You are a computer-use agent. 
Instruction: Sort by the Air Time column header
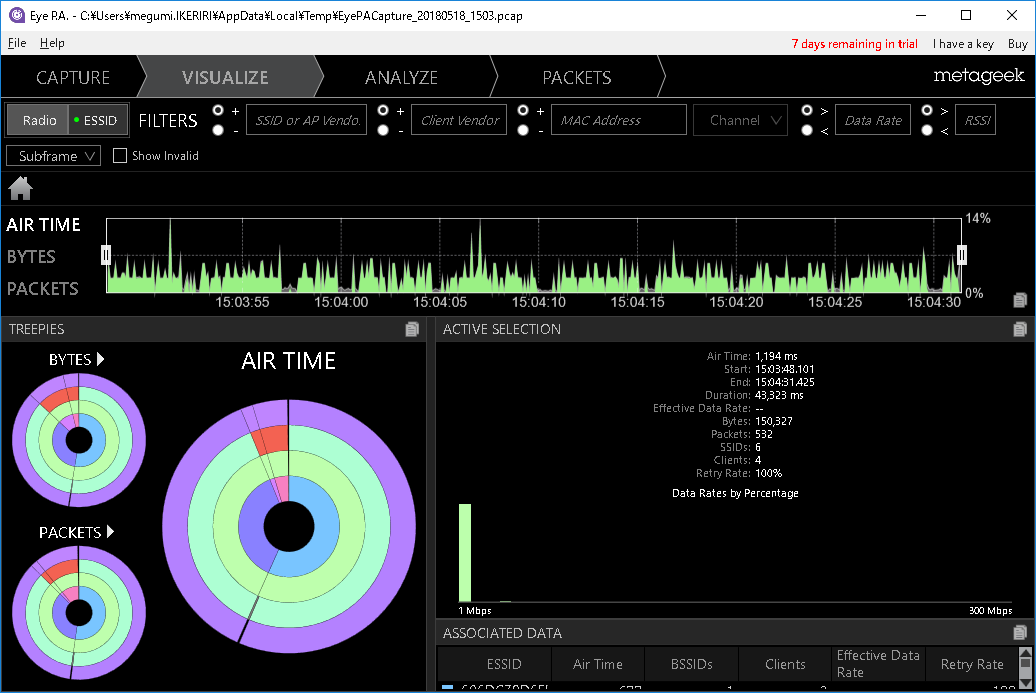tap(597, 664)
